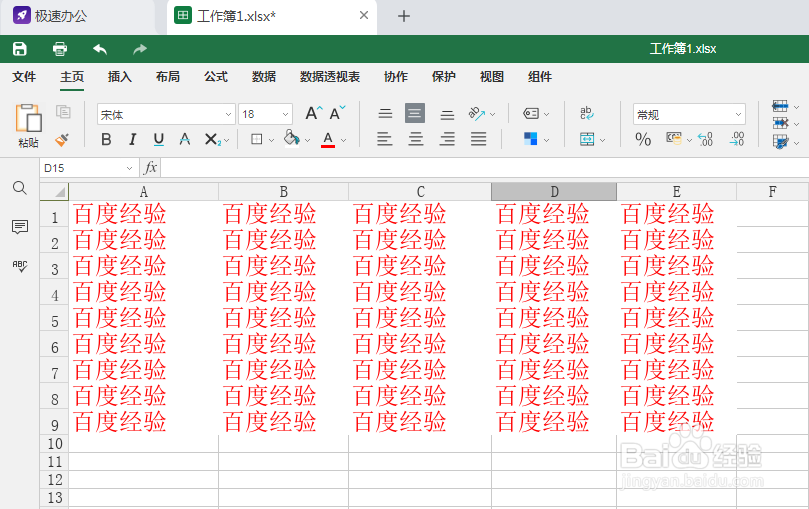Switch to the 视图 tab

tap(492, 77)
